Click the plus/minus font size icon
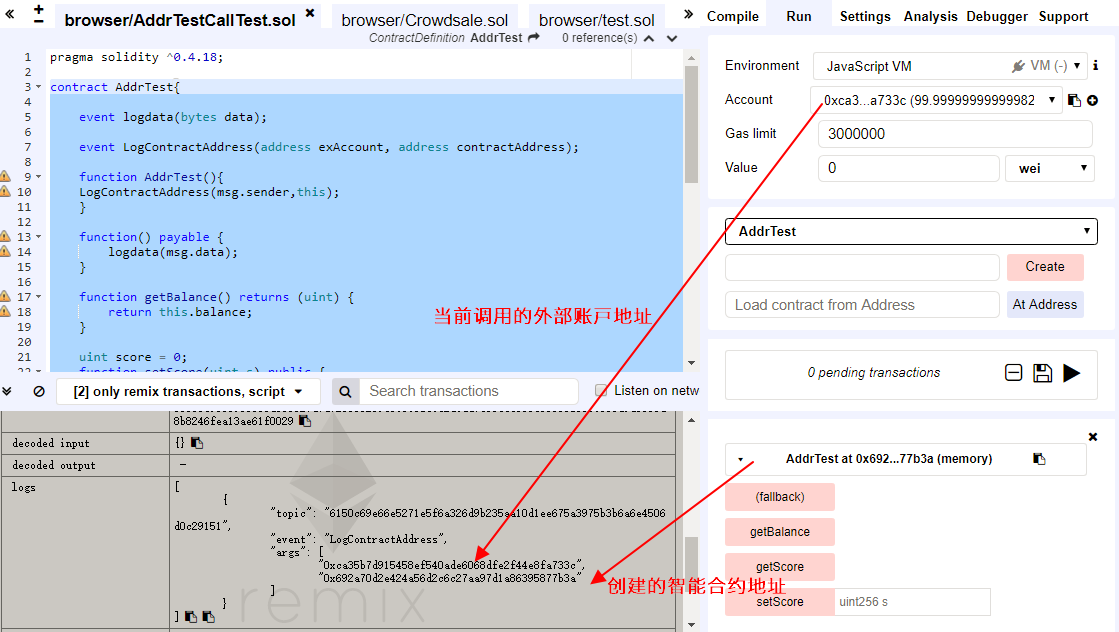 coord(39,14)
